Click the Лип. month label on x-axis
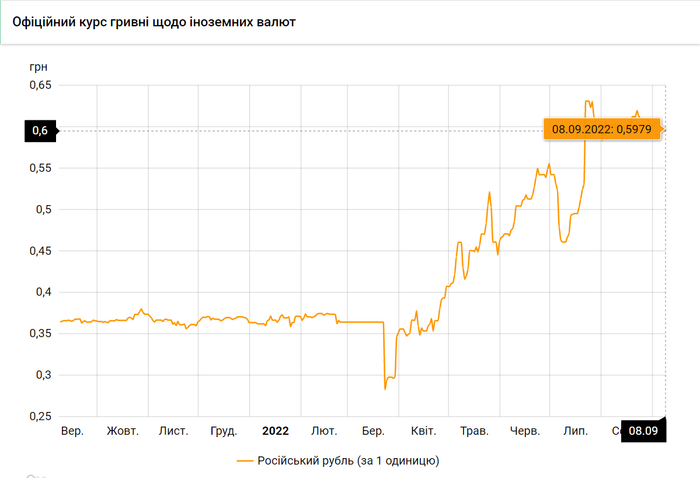 click(575, 431)
